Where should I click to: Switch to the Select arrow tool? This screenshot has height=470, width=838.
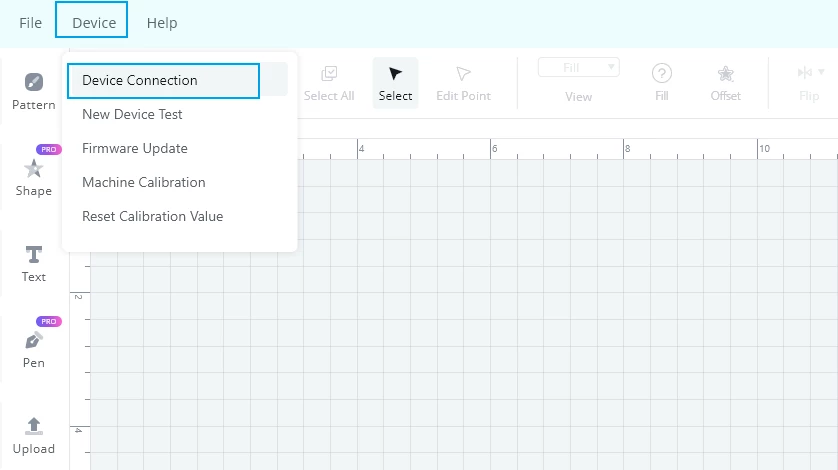[395, 83]
